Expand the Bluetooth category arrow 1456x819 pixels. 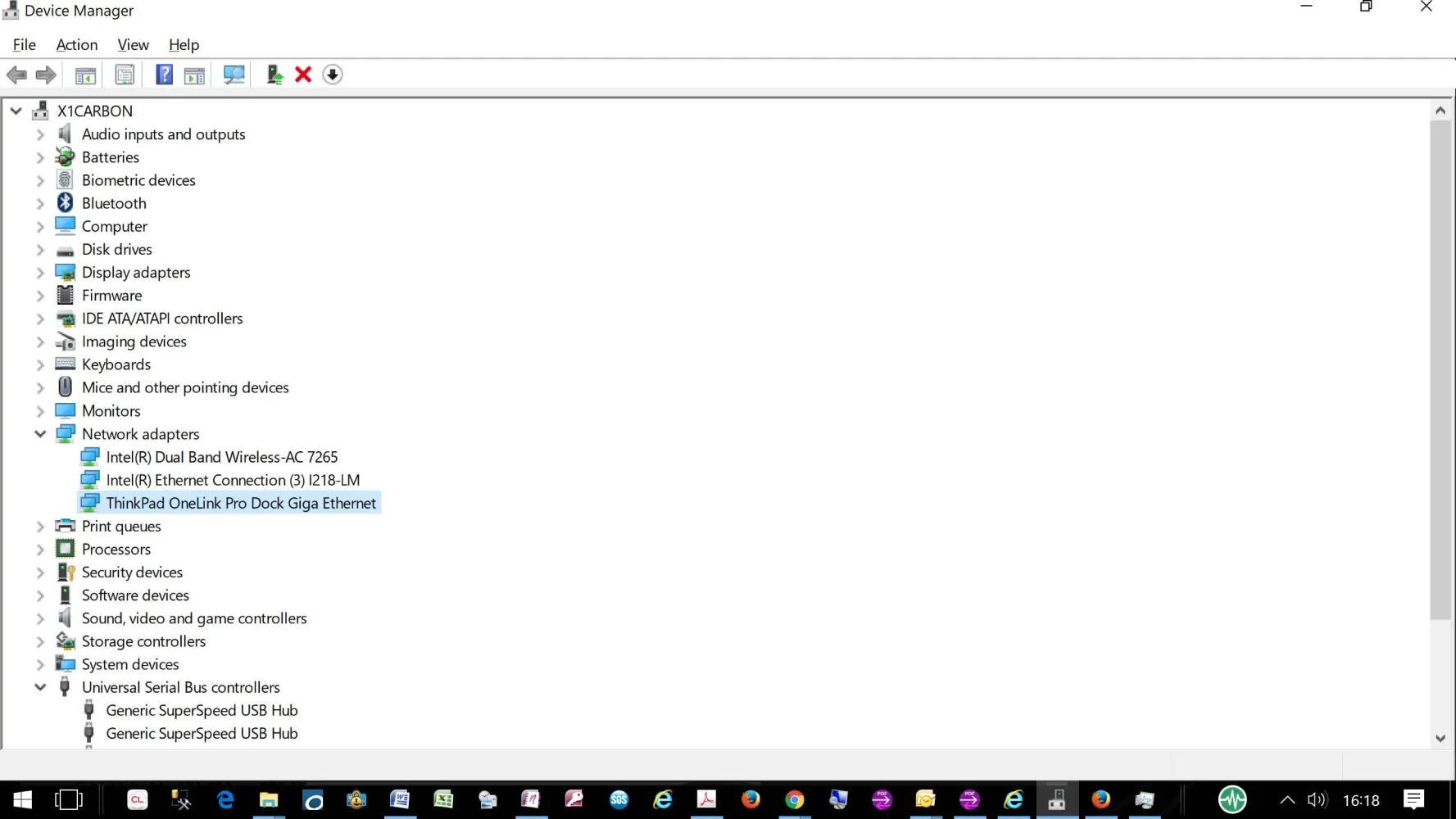(x=40, y=203)
